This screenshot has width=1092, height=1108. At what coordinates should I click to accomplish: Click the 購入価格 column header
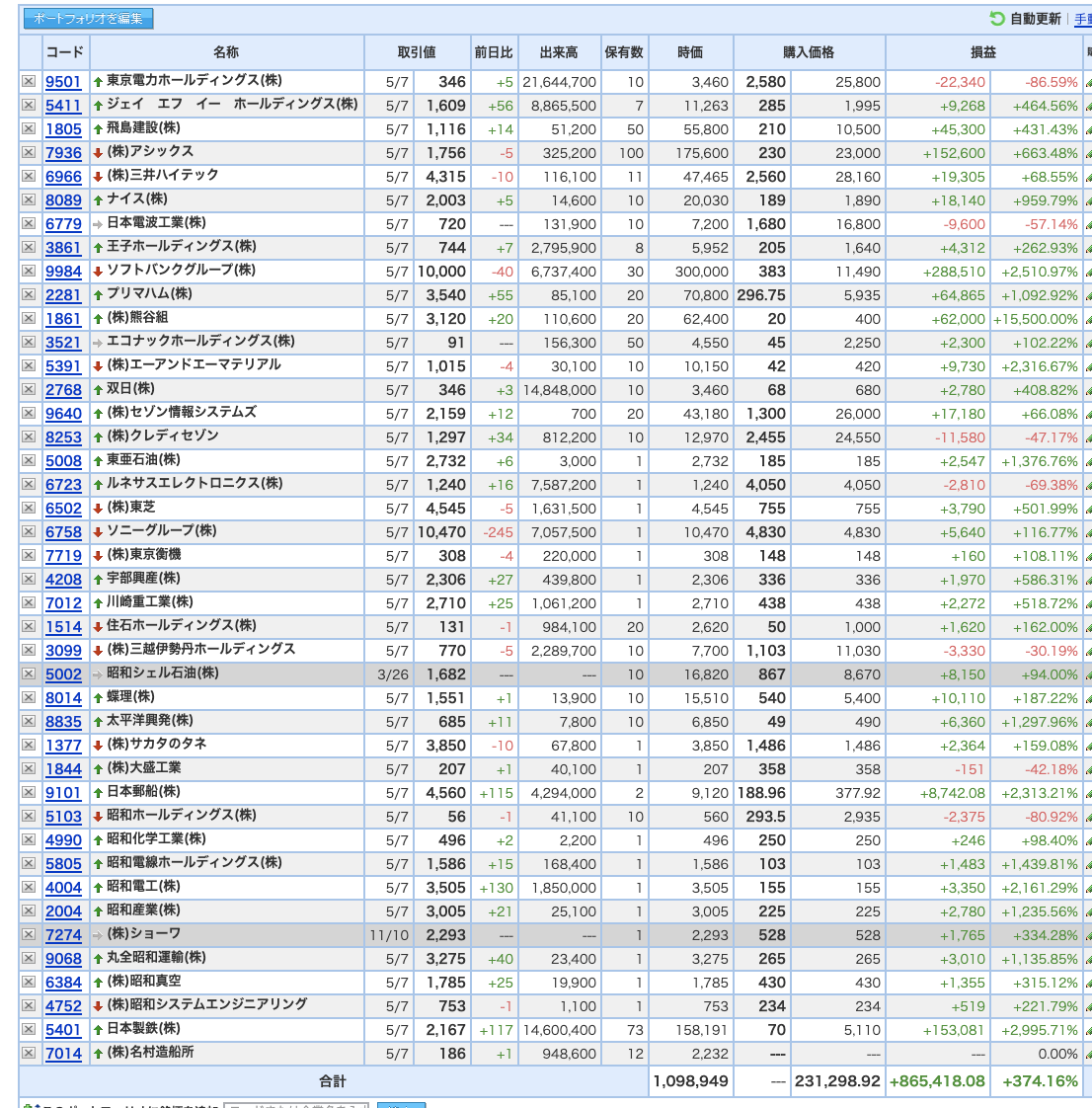tap(809, 52)
